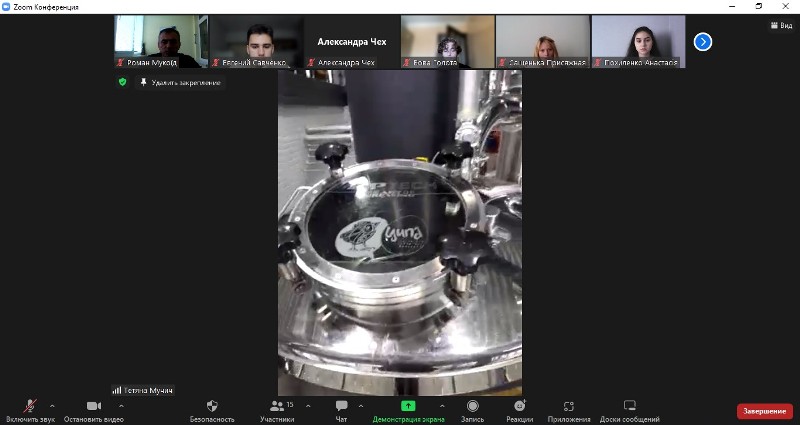
Task: Click Тетяна Мучич name label
Action: click(143, 390)
